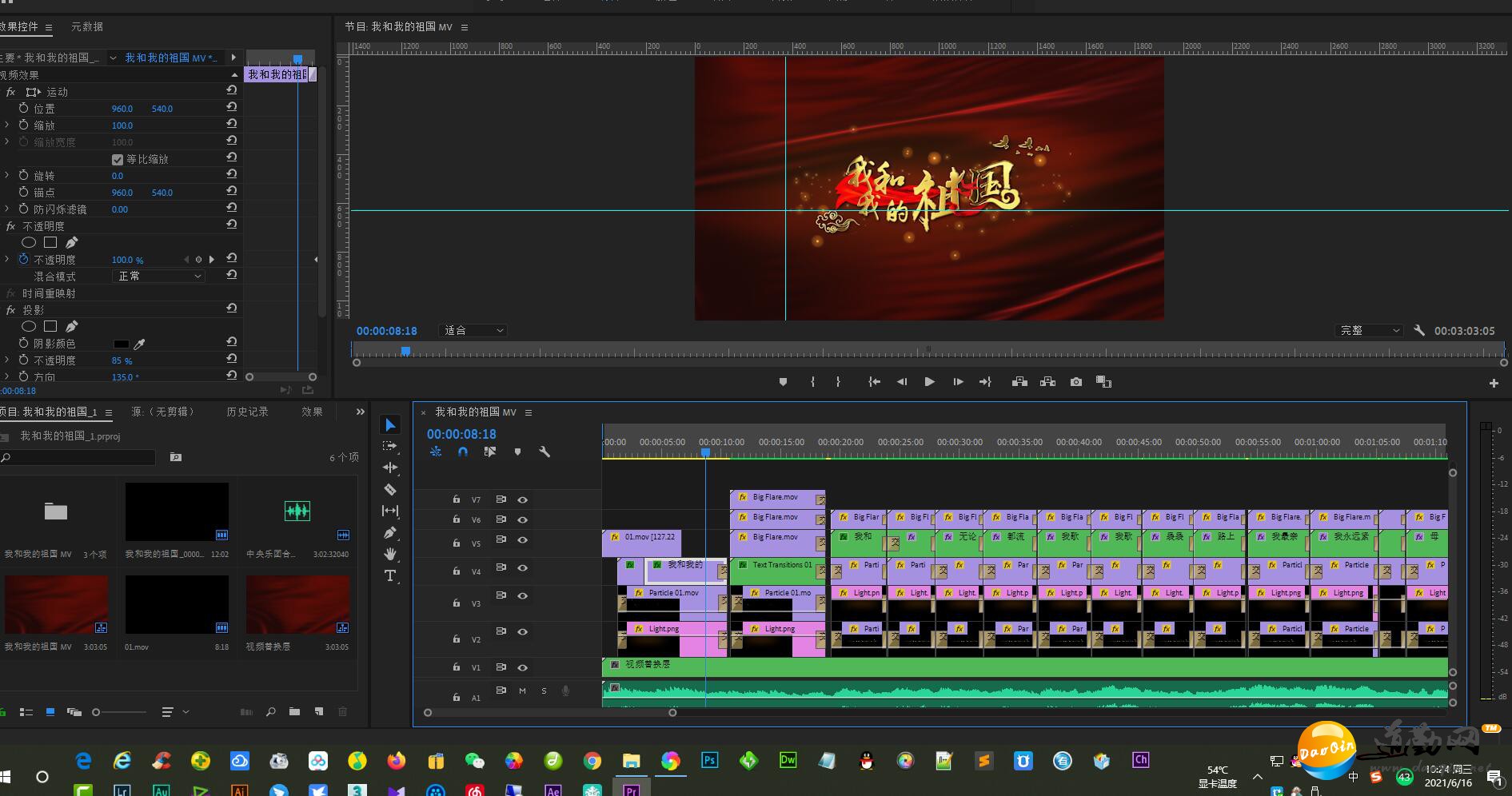1512x796 pixels.
Task: Open program monitor panel menu
Action: pos(465,27)
